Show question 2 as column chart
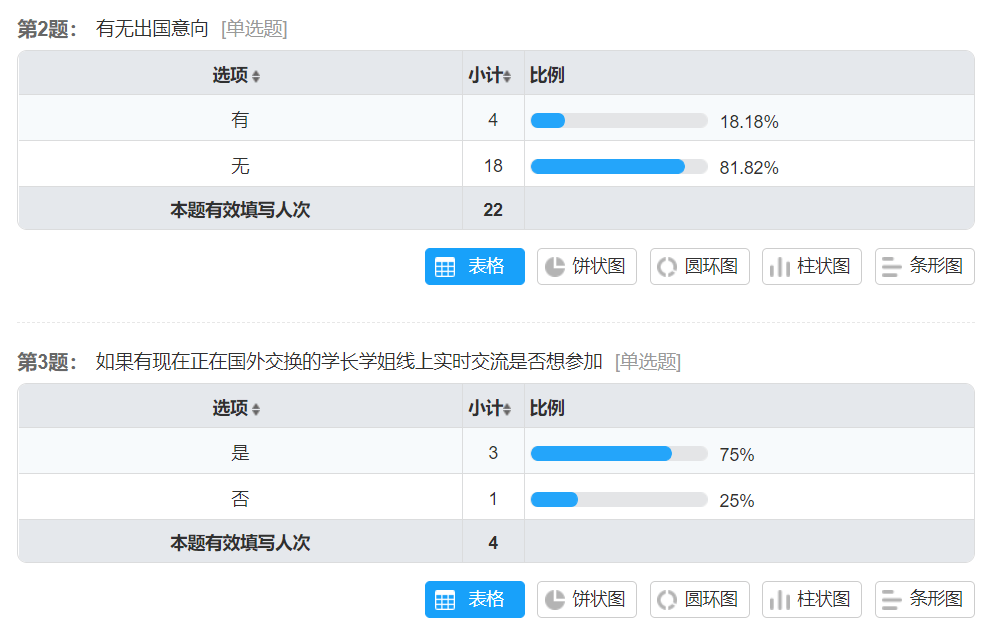The image size is (993, 639). (811, 267)
